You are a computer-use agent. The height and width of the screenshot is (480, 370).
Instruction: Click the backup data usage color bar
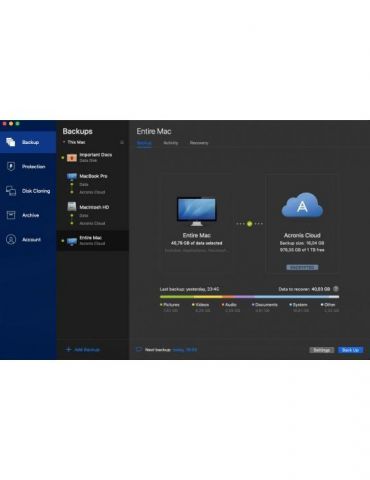(249, 297)
